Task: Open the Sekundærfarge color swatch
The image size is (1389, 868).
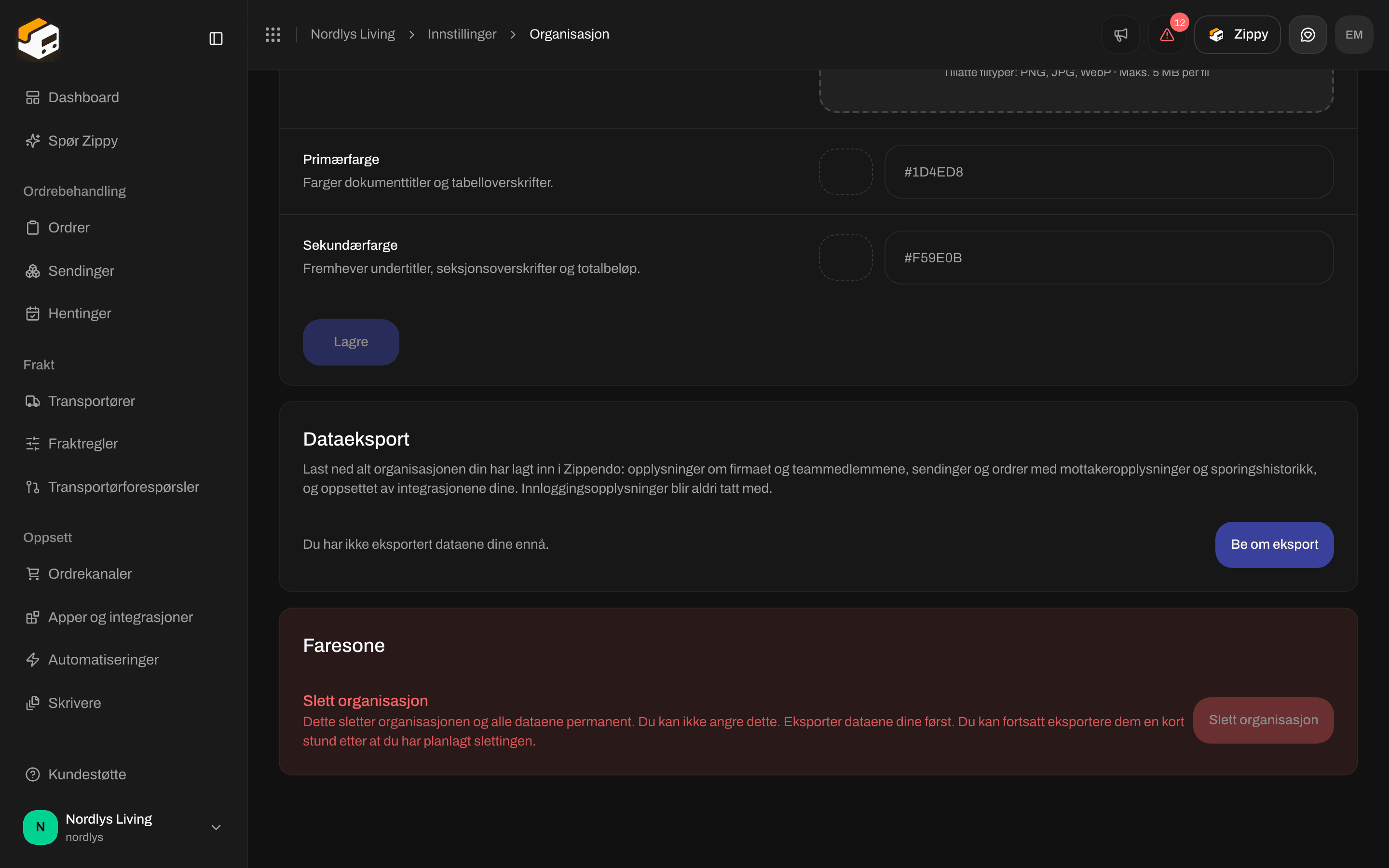Action: click(845, 258)
